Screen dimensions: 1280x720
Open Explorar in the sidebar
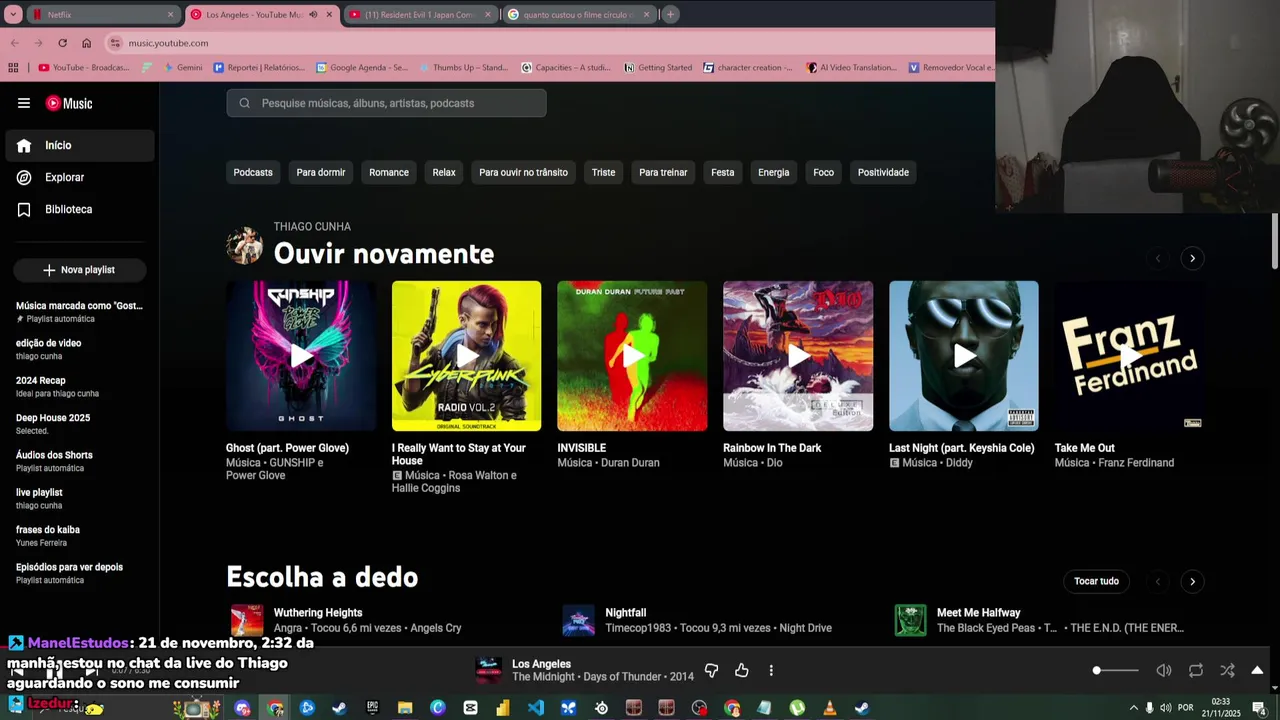pyautogui.click(x=80, y=177)
